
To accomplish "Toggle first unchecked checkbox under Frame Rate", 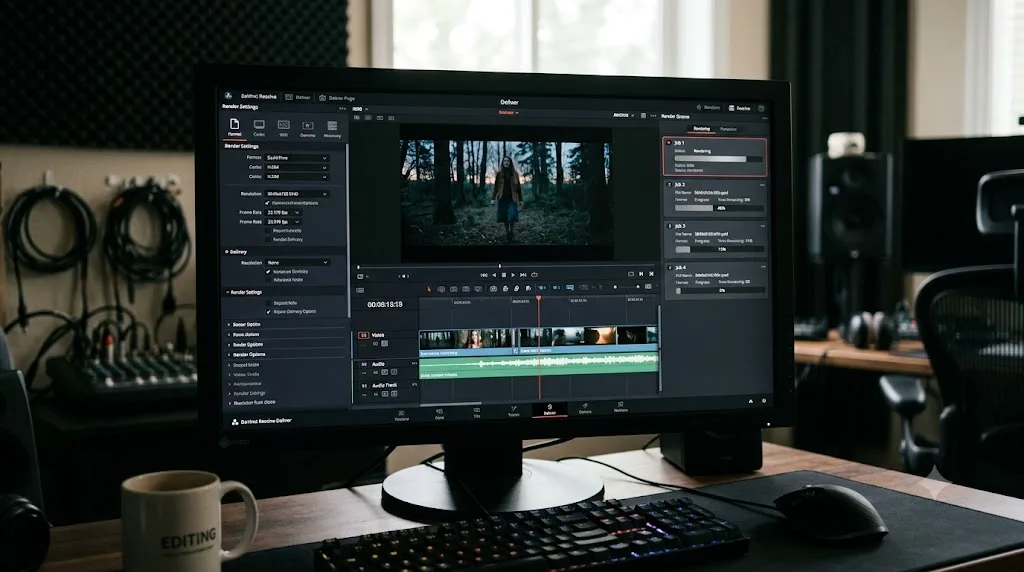I will pos(268,230).
